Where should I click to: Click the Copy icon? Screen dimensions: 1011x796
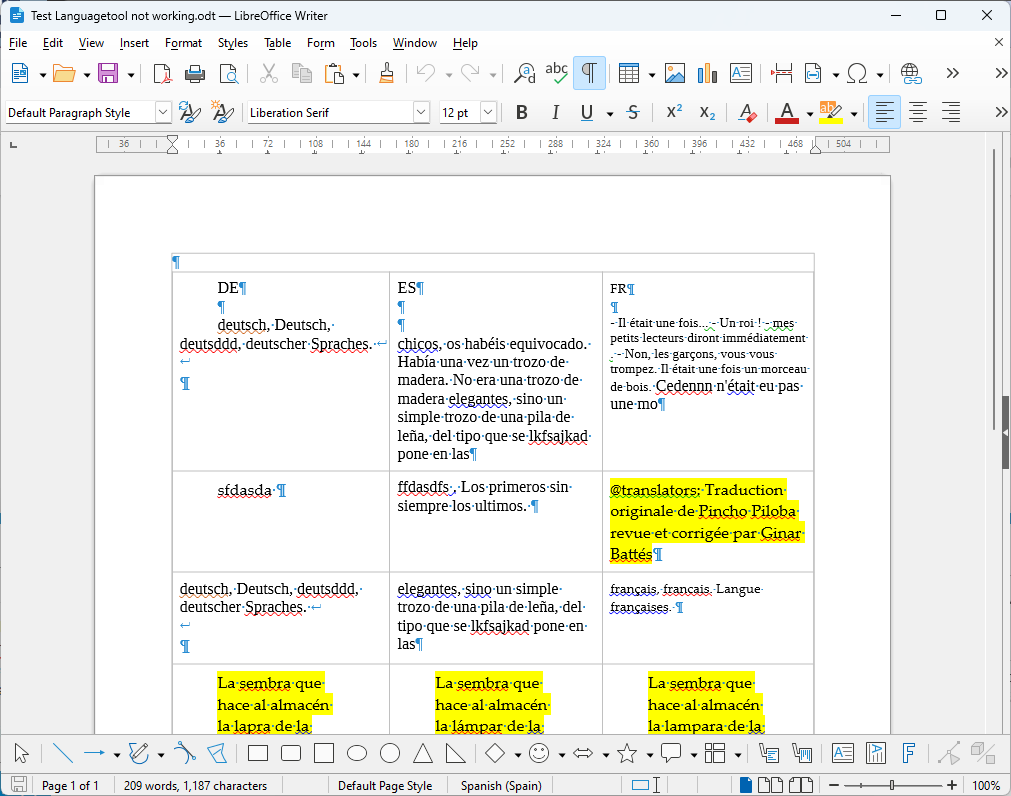(301, 73)
